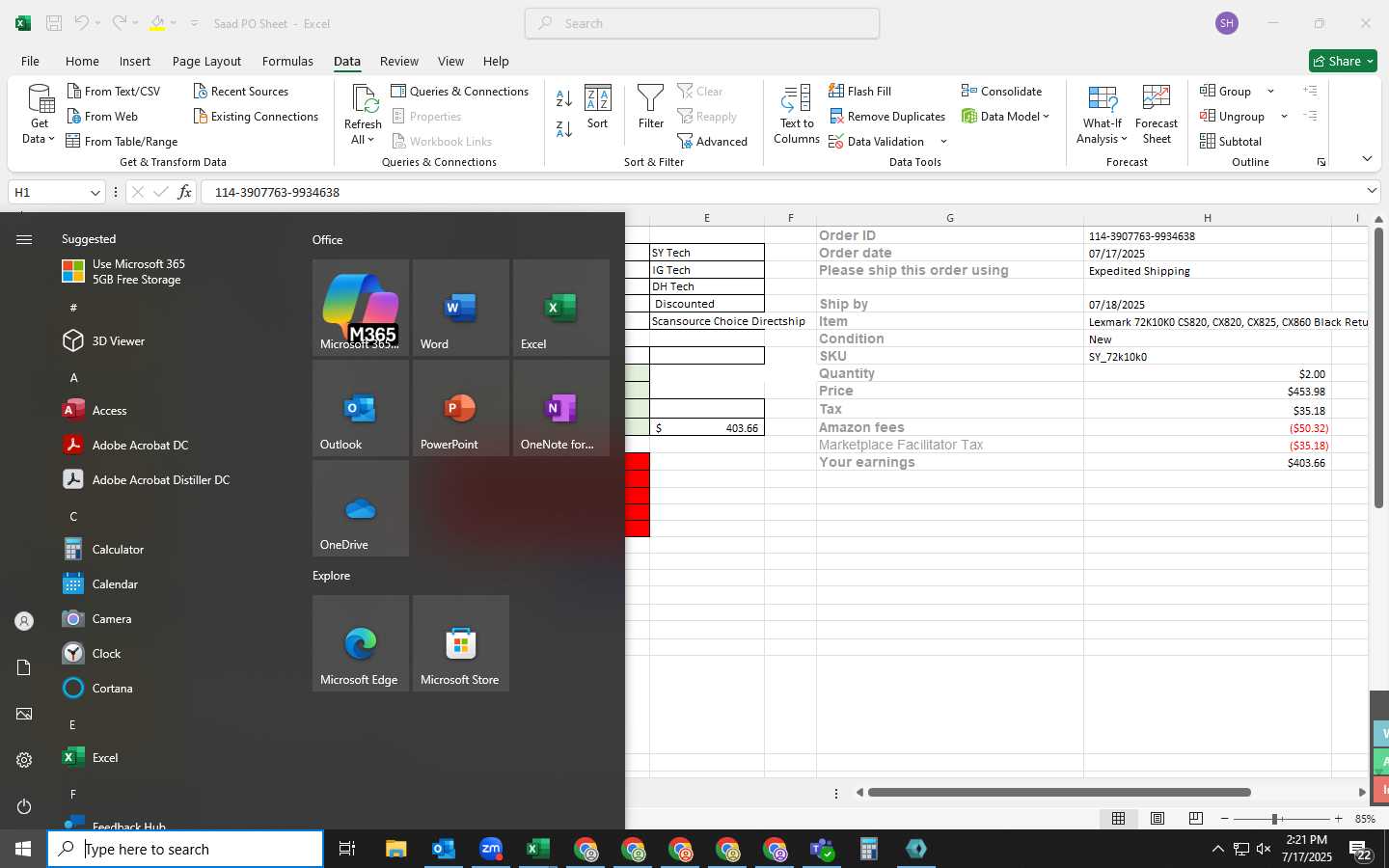This screenshot has width=1389, height=868.
Task: Switch to Page Break Preview view
Action: pyautogui.click(x=1195, y=818)
